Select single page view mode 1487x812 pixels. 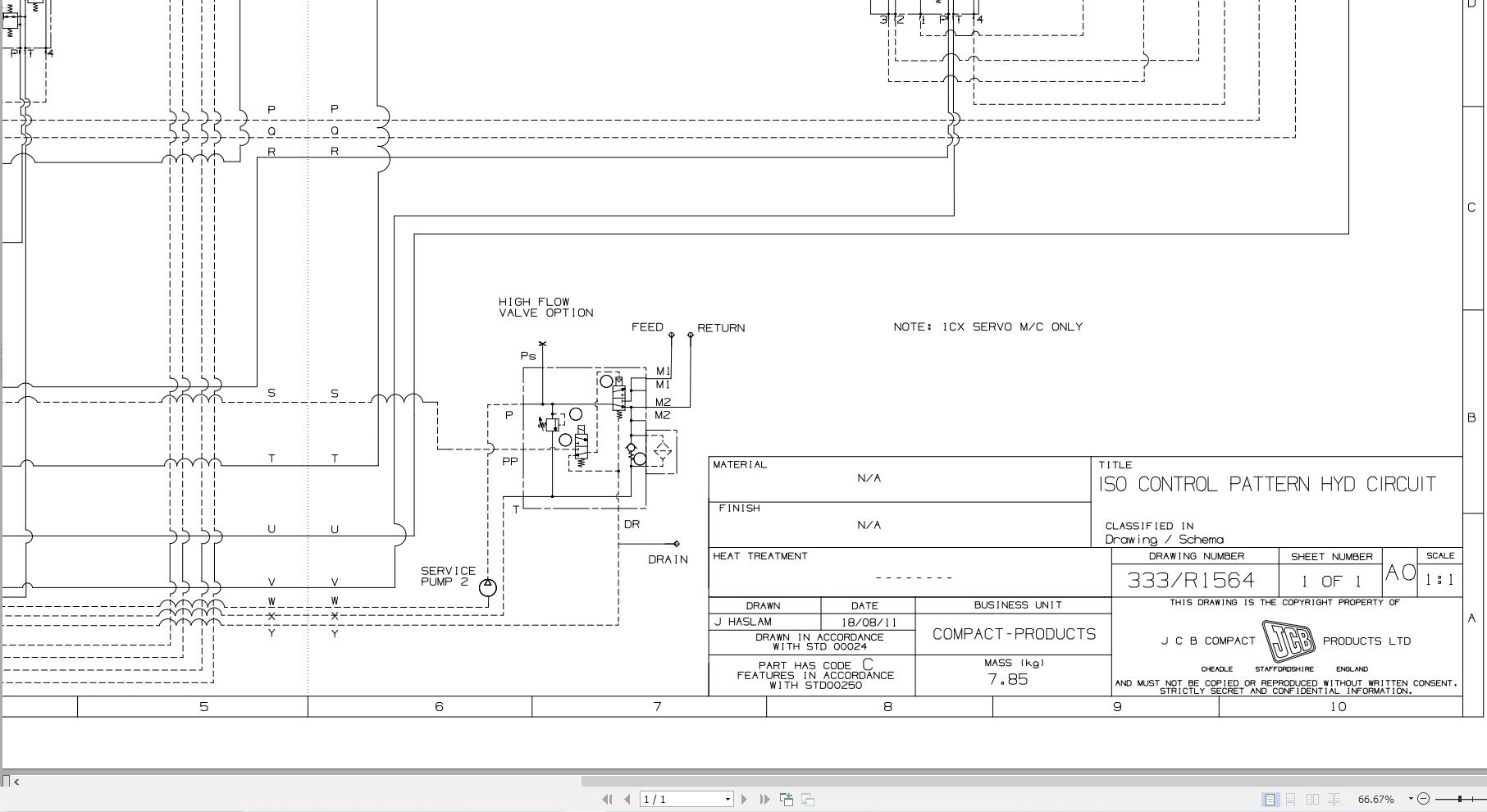point(1270,799)
